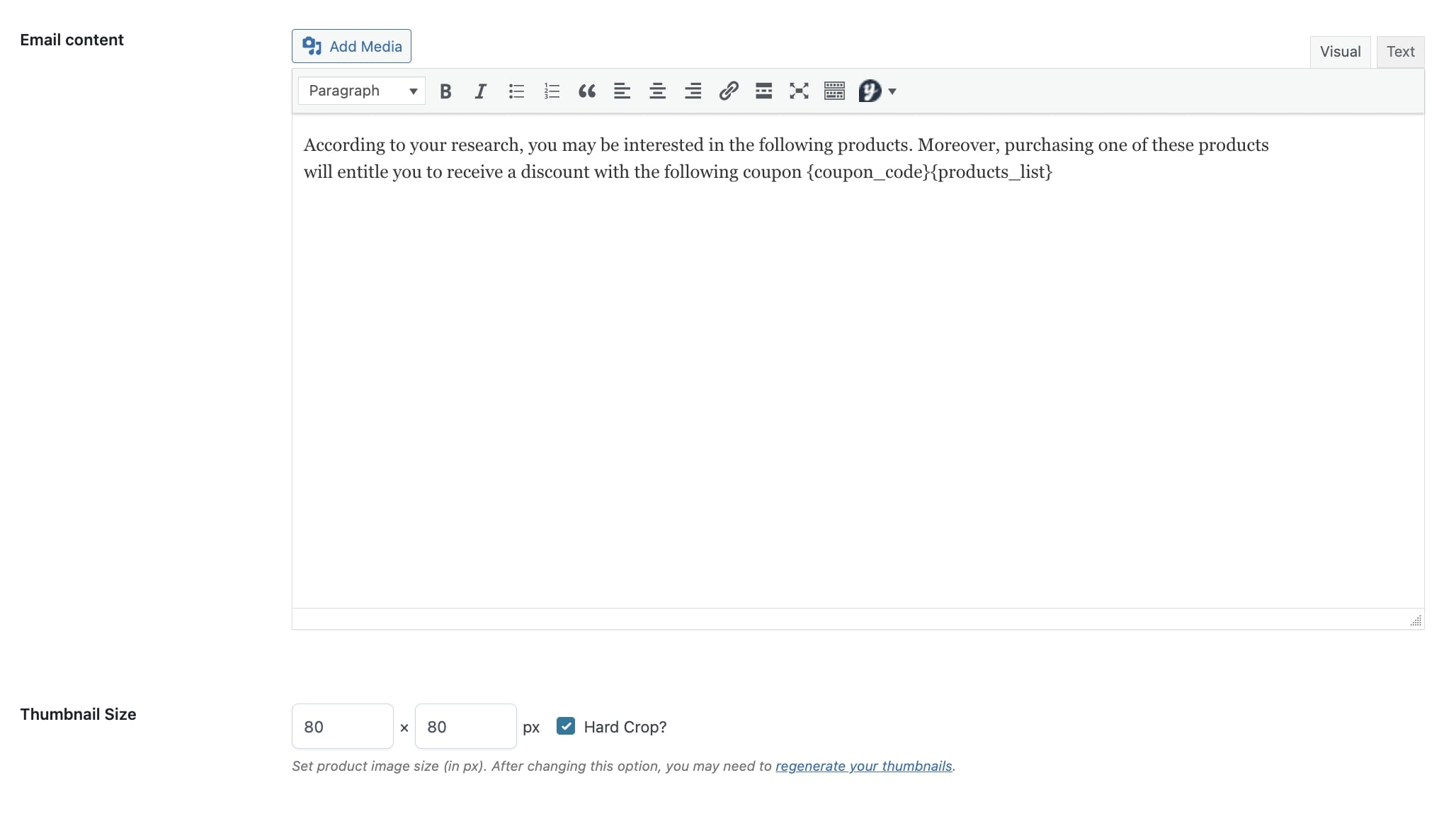Apply blockquote formatting

coord(587,91)
